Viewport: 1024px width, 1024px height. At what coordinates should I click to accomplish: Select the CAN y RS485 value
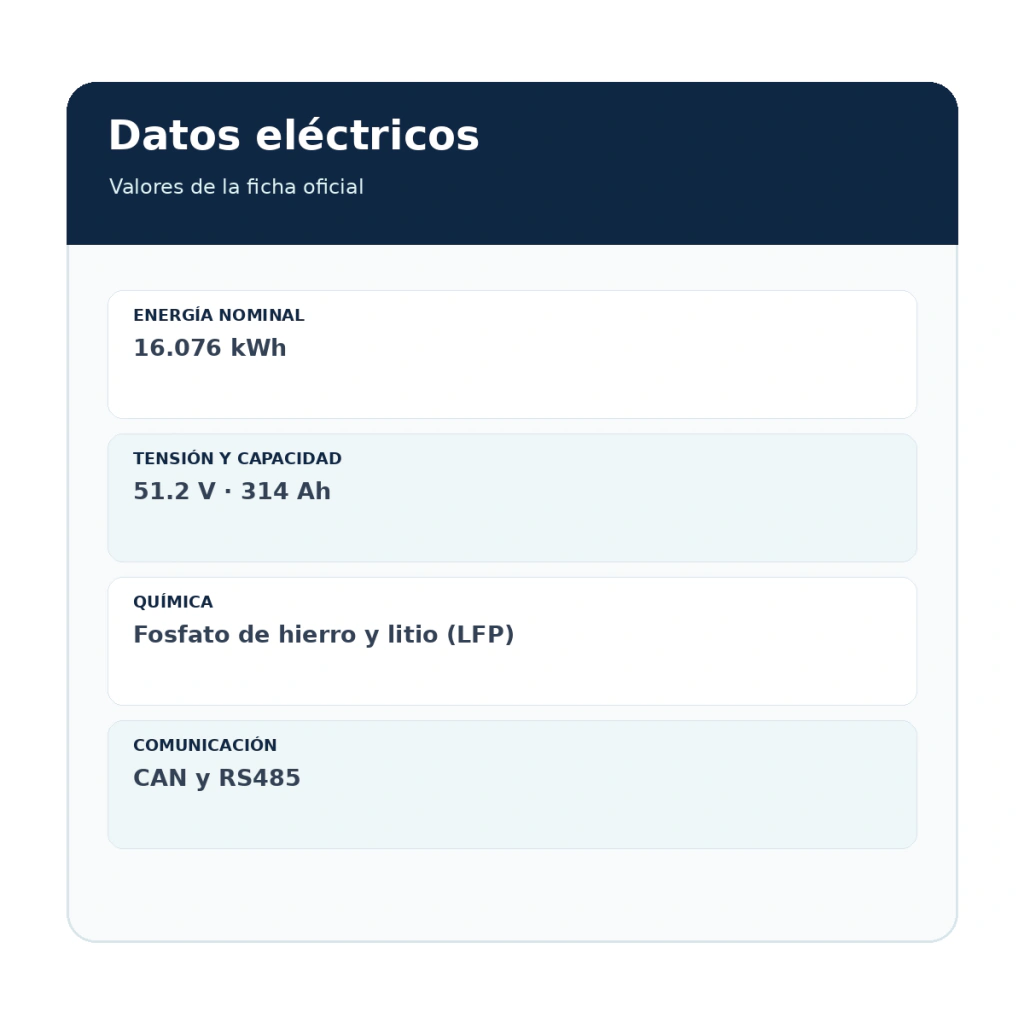tap(217, 778)
